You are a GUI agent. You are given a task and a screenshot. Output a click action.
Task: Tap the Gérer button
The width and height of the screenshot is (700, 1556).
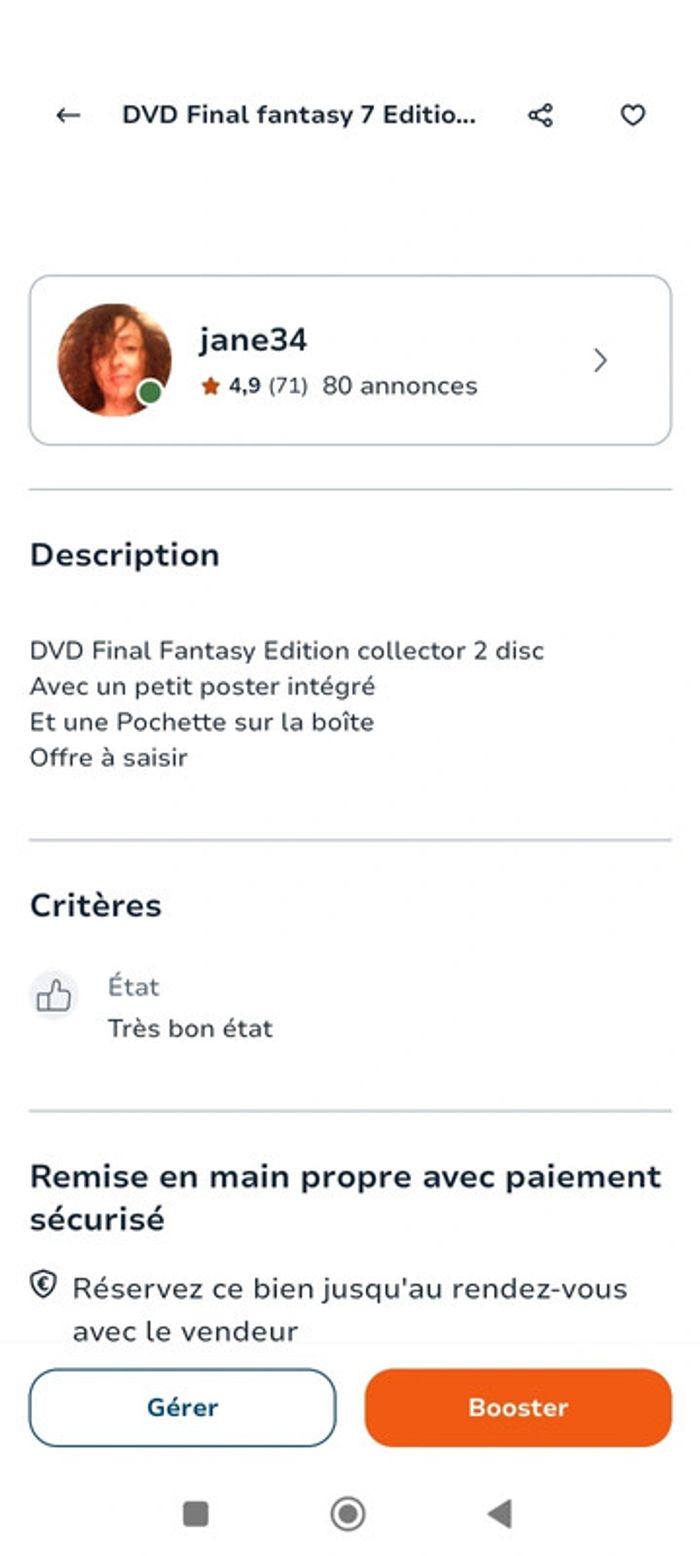(183, 1408)
